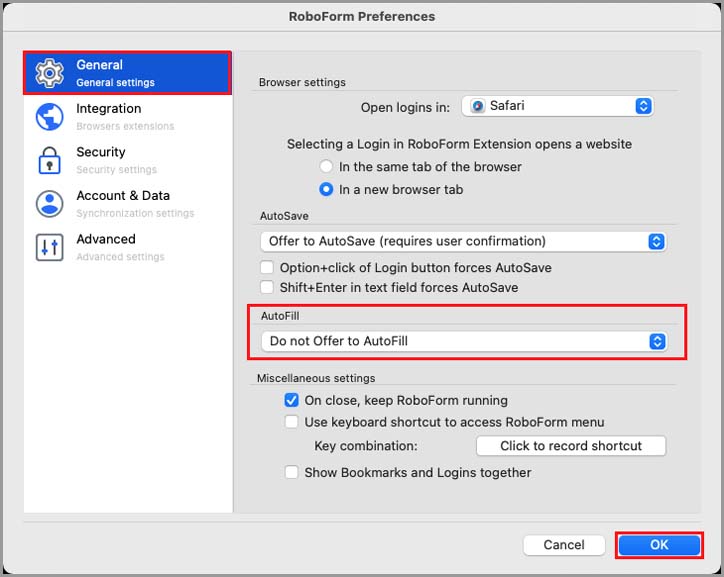
Task: Check 'Show Bookmarks and Logins together'
Action: [x=291, y=472]
